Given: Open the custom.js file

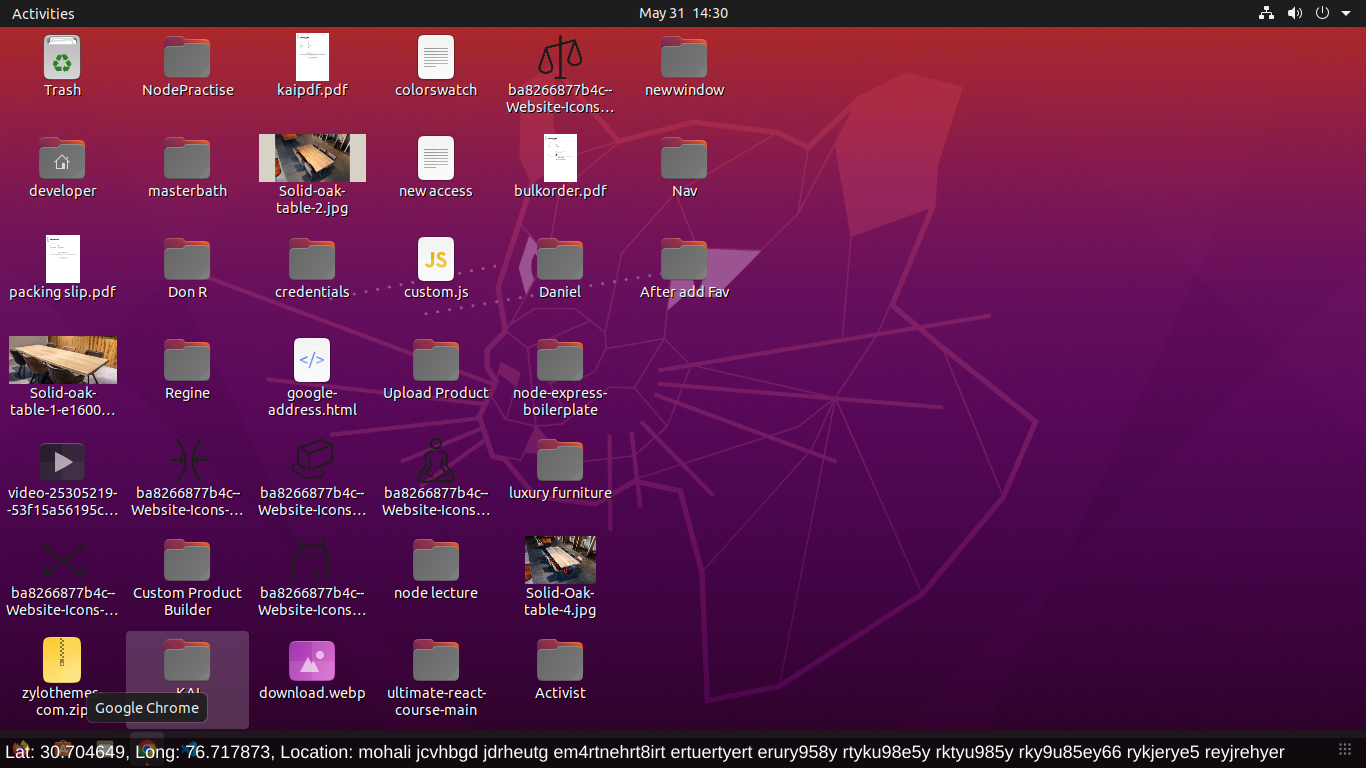Looking at the screenshot, I should [x=436, y=260].
